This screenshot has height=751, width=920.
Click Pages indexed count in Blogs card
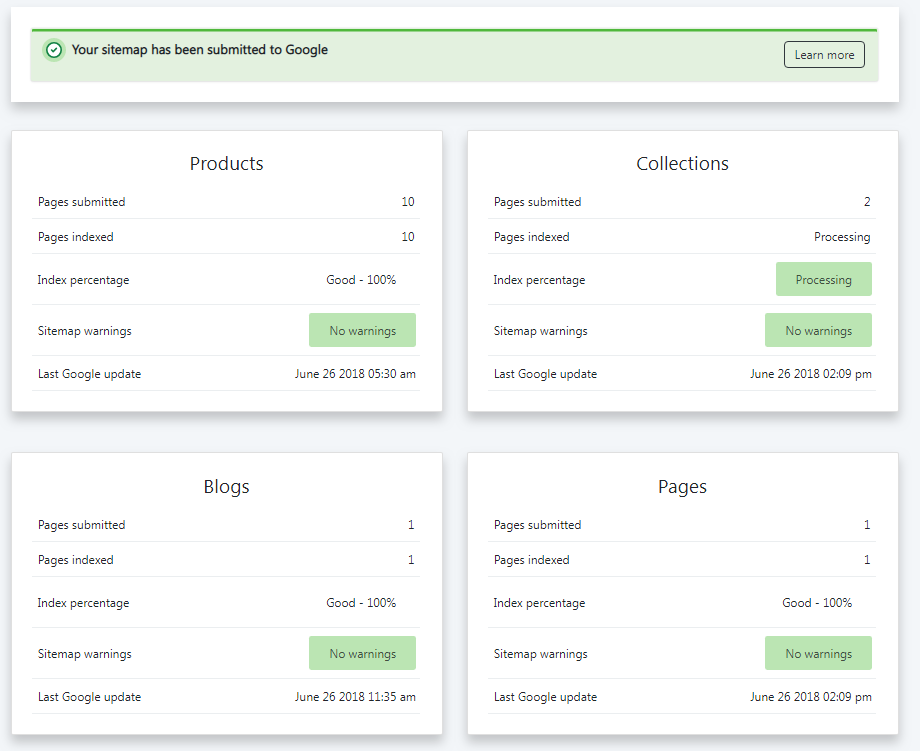click(x=410, y=559)
